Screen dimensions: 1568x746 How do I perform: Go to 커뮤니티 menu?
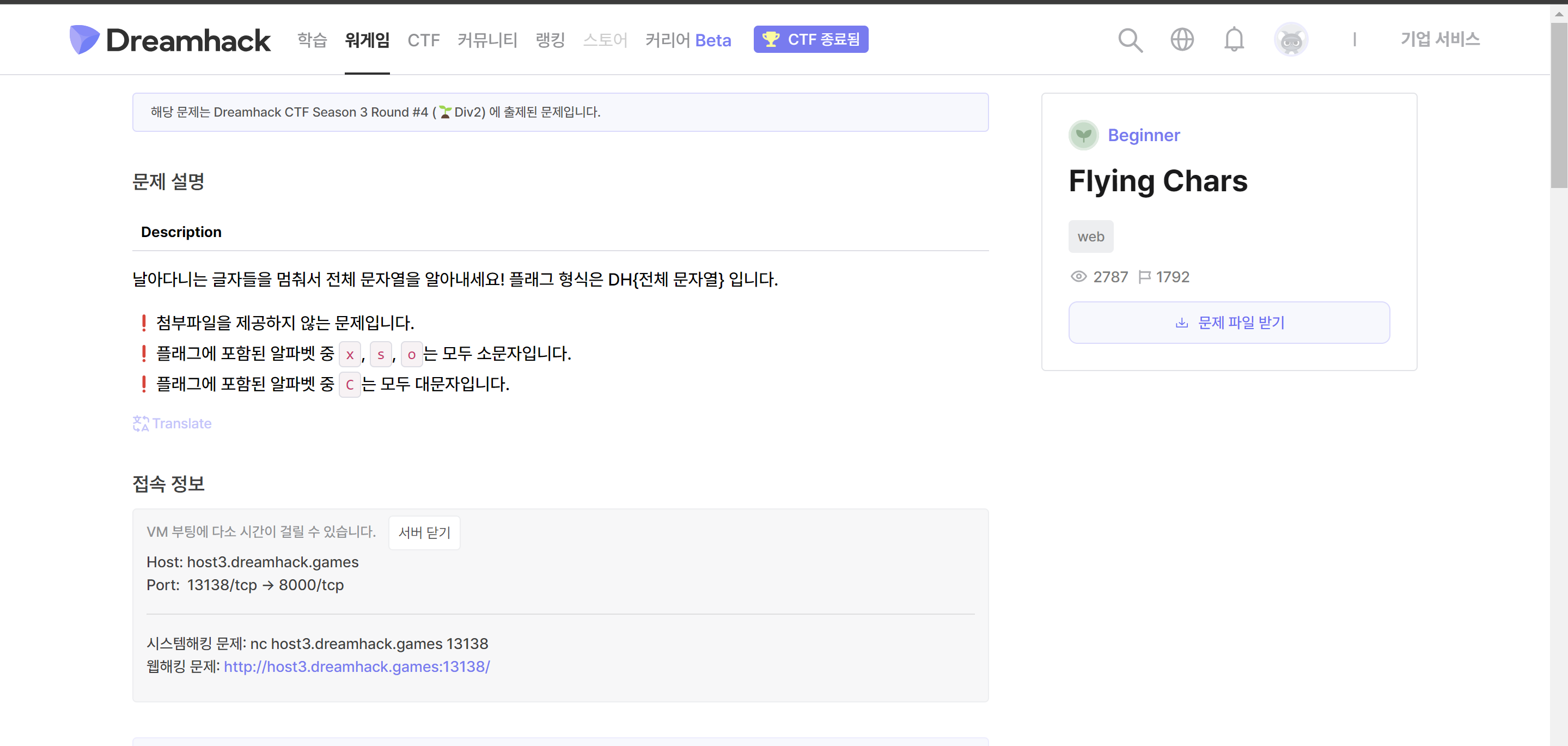coord(487,40)
